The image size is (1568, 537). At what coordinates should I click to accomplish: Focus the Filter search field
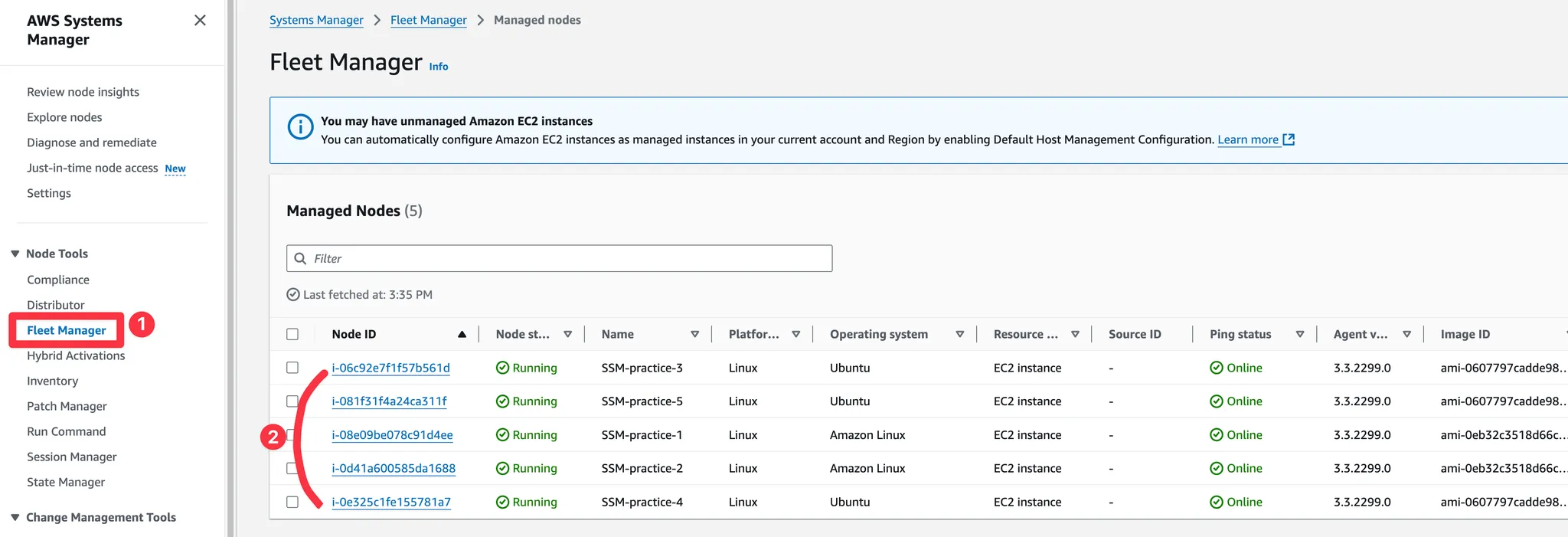[559, 258]
